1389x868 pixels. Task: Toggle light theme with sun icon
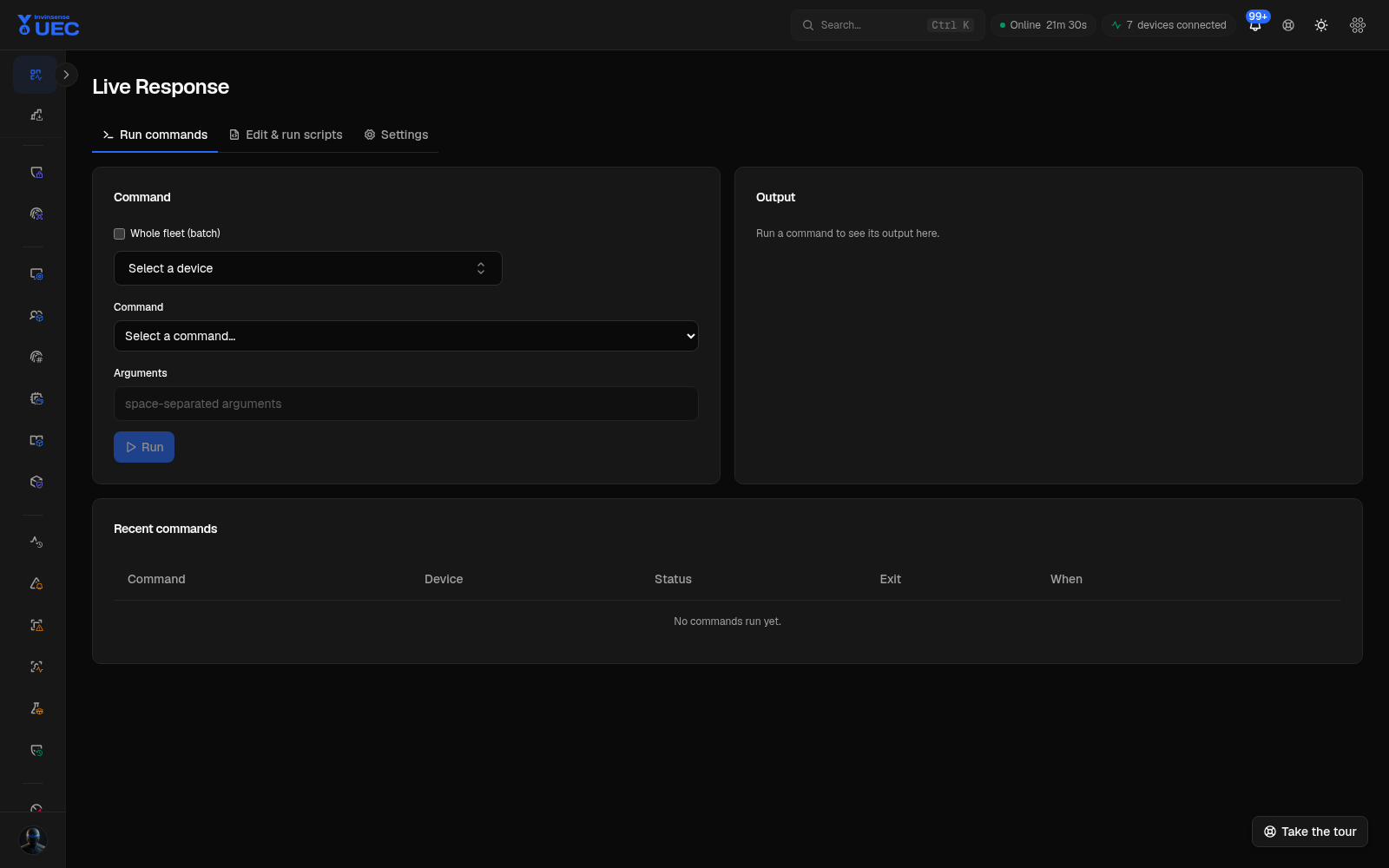[x=1321, y=25]
